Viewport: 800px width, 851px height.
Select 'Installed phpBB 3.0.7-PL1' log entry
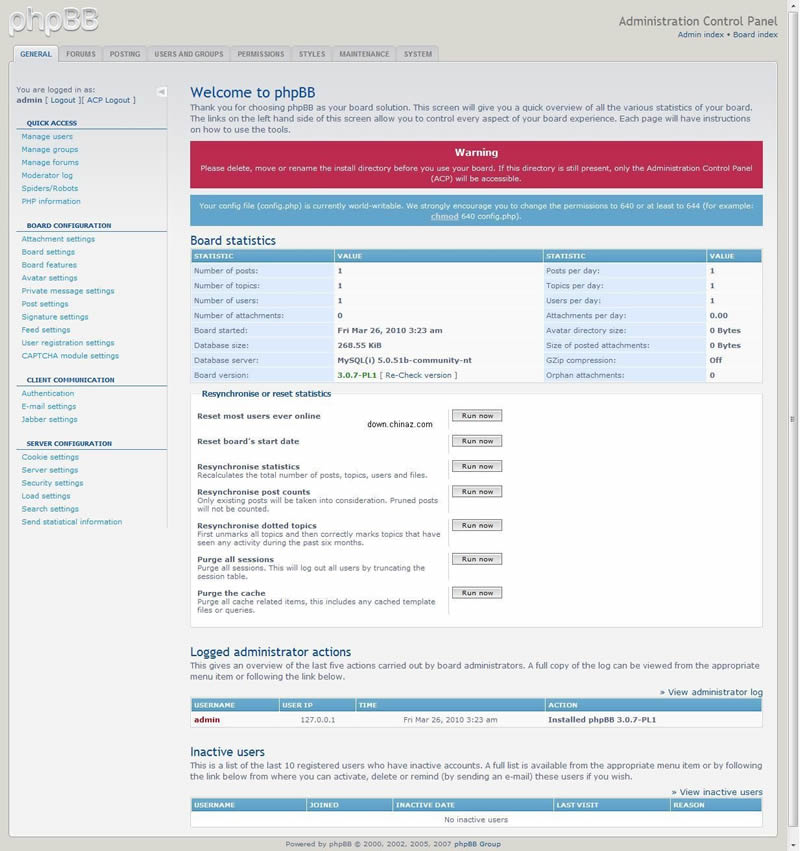602,720
